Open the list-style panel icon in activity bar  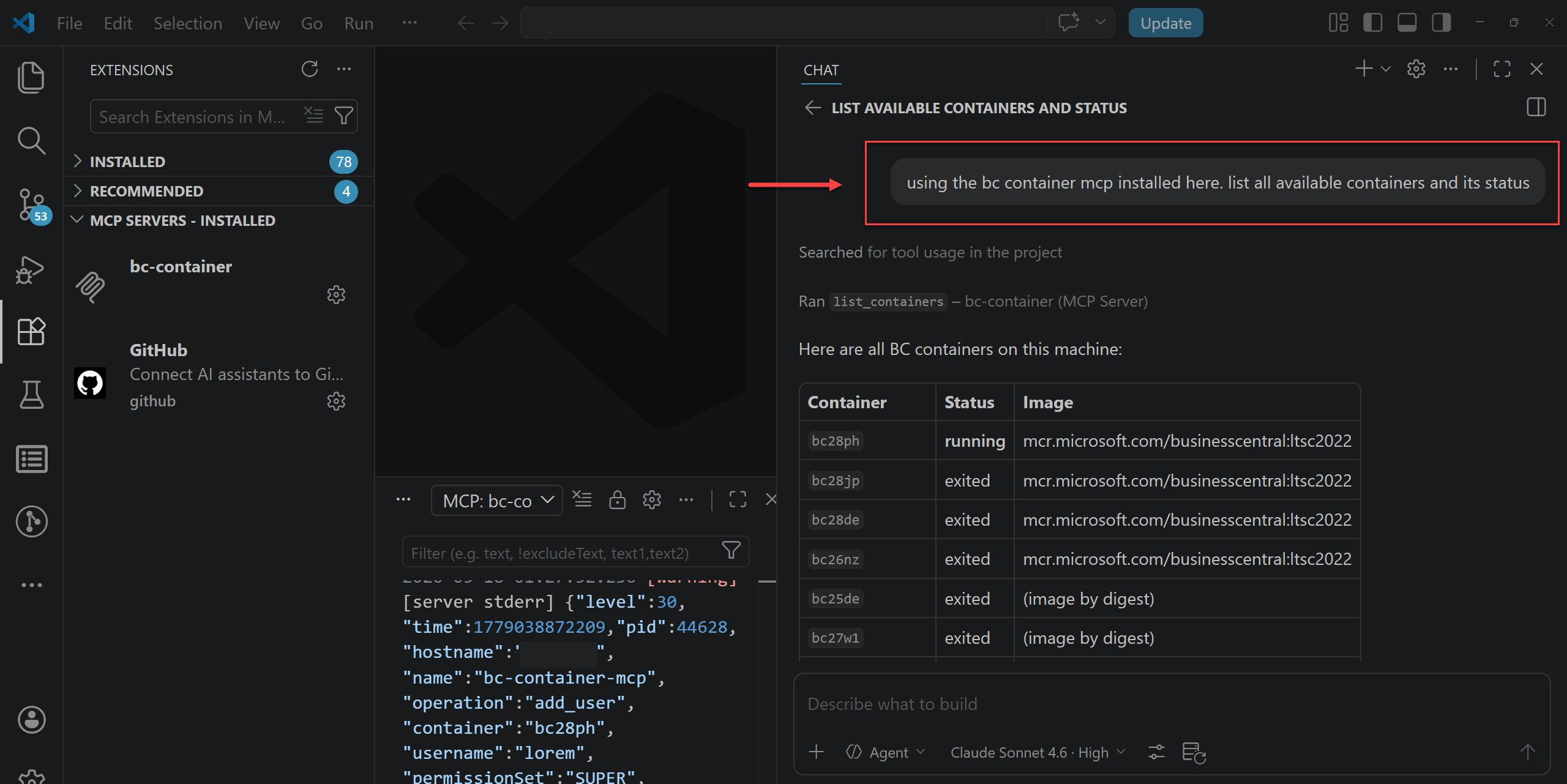tap(31, 458)
